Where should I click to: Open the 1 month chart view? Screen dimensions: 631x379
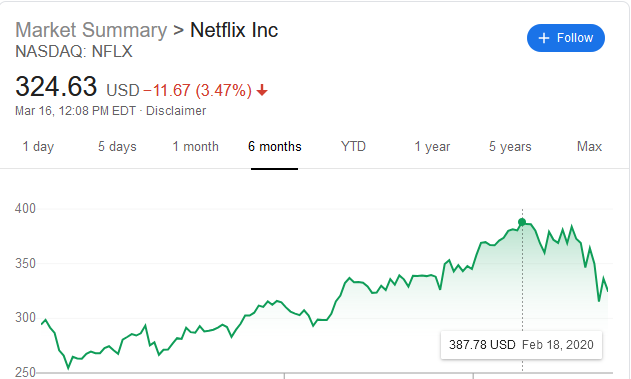point(196,146)
